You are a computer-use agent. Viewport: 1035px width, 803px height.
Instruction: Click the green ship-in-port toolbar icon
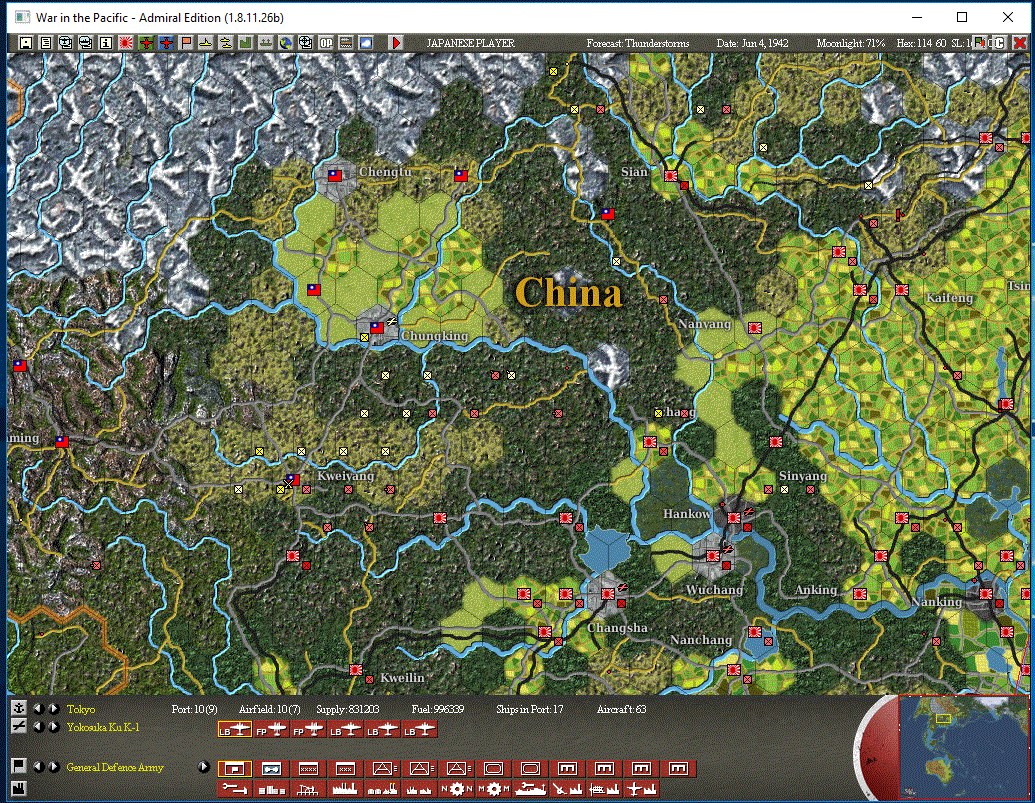[x=265, y=43]
